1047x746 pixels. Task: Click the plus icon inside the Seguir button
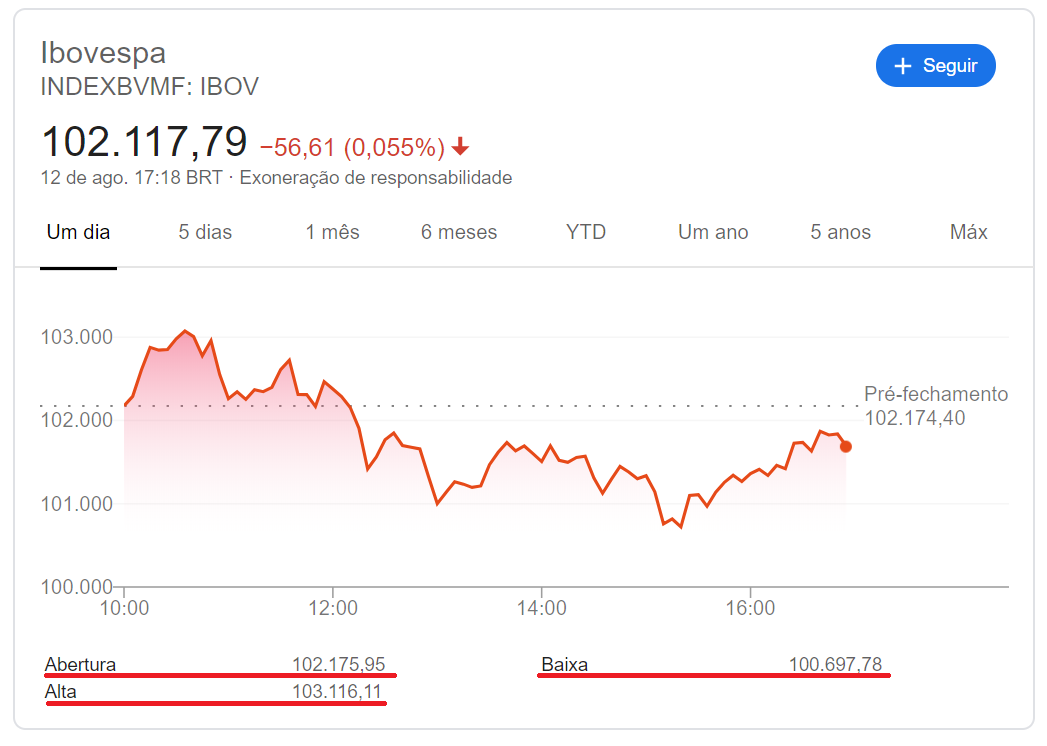pyautogui.click(x=903, y=65)
